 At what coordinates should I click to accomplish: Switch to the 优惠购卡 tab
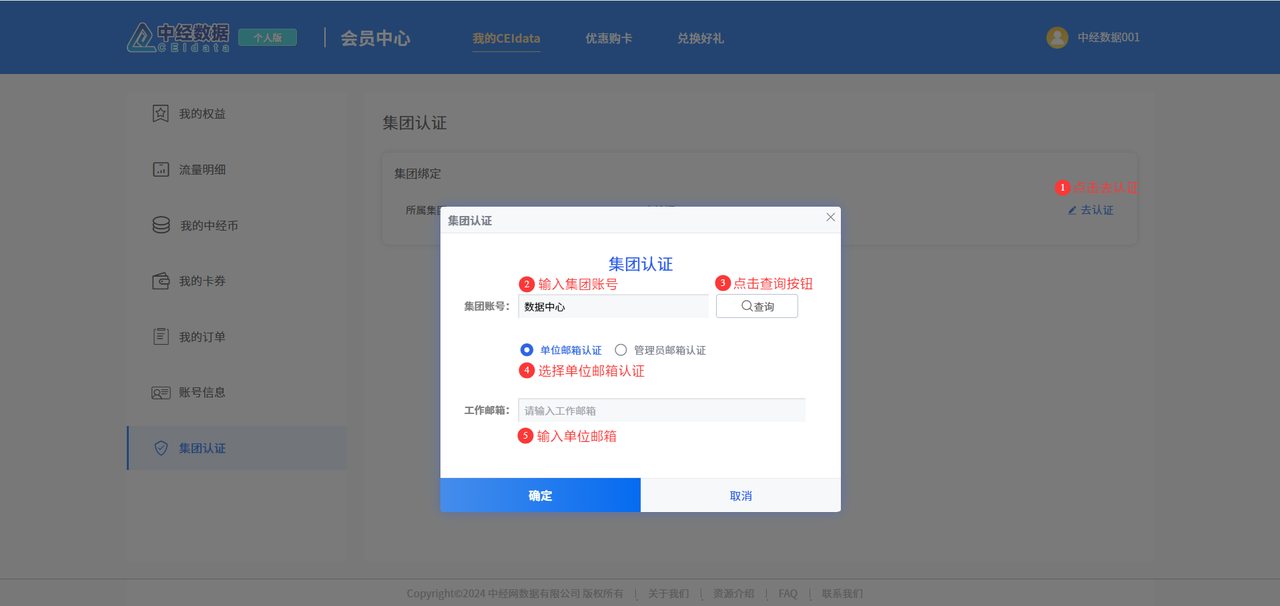[x=609, y=38]
